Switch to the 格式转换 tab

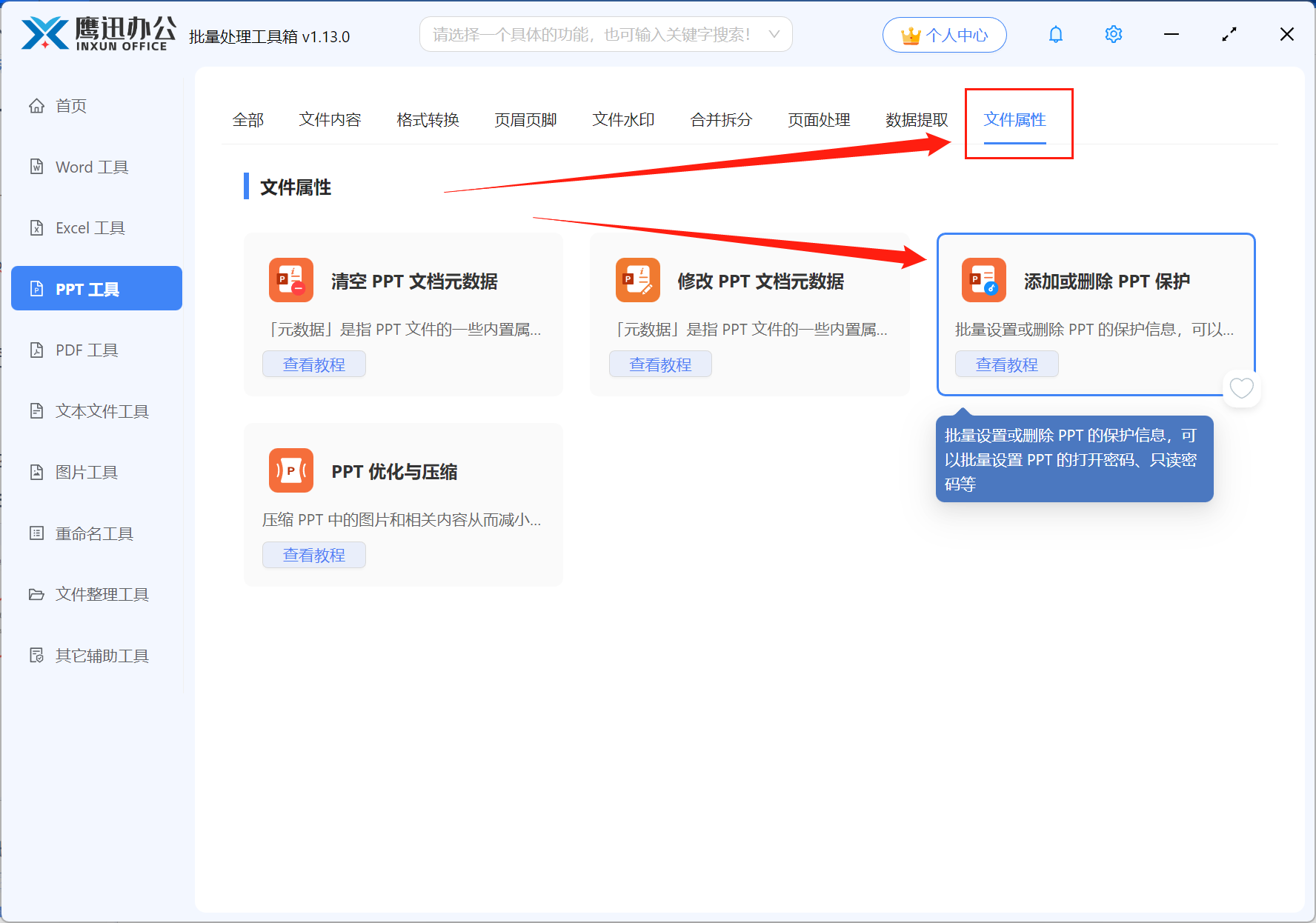tap(428, 120)
